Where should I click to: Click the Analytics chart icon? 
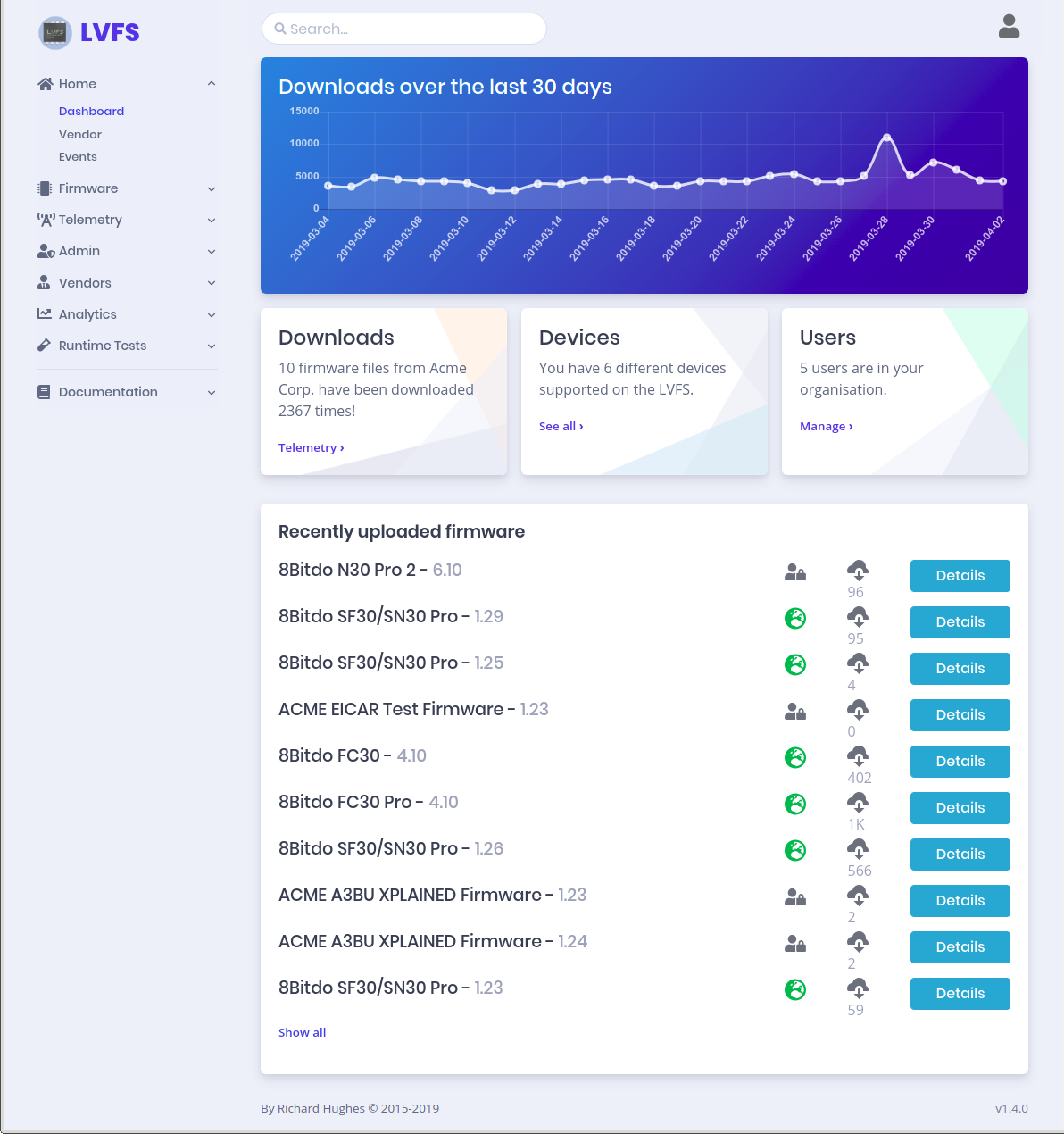45,314
